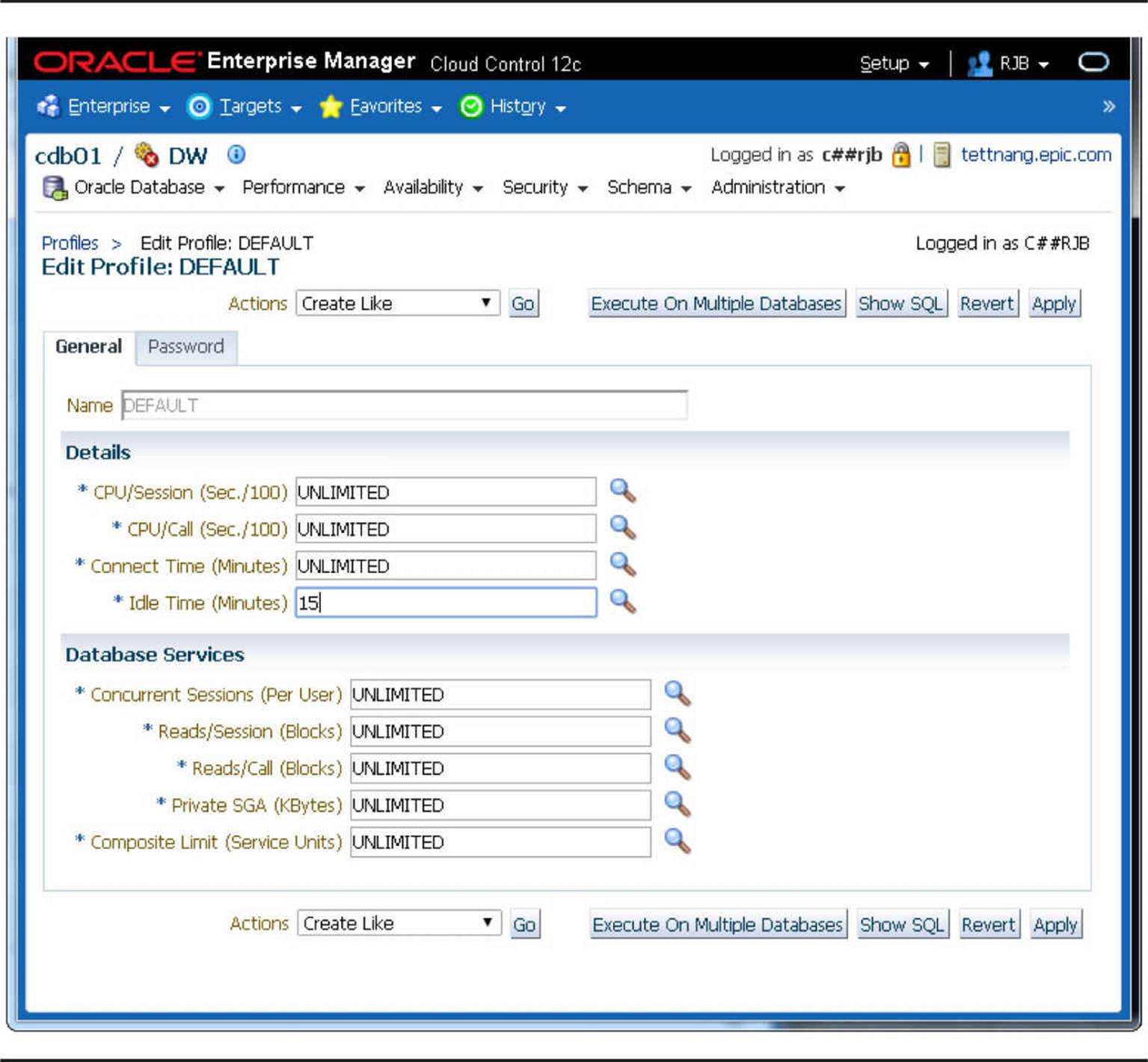1148x1062 pixels.
Task: Click the Oracle Database menu icon
Action: point(55,188)
